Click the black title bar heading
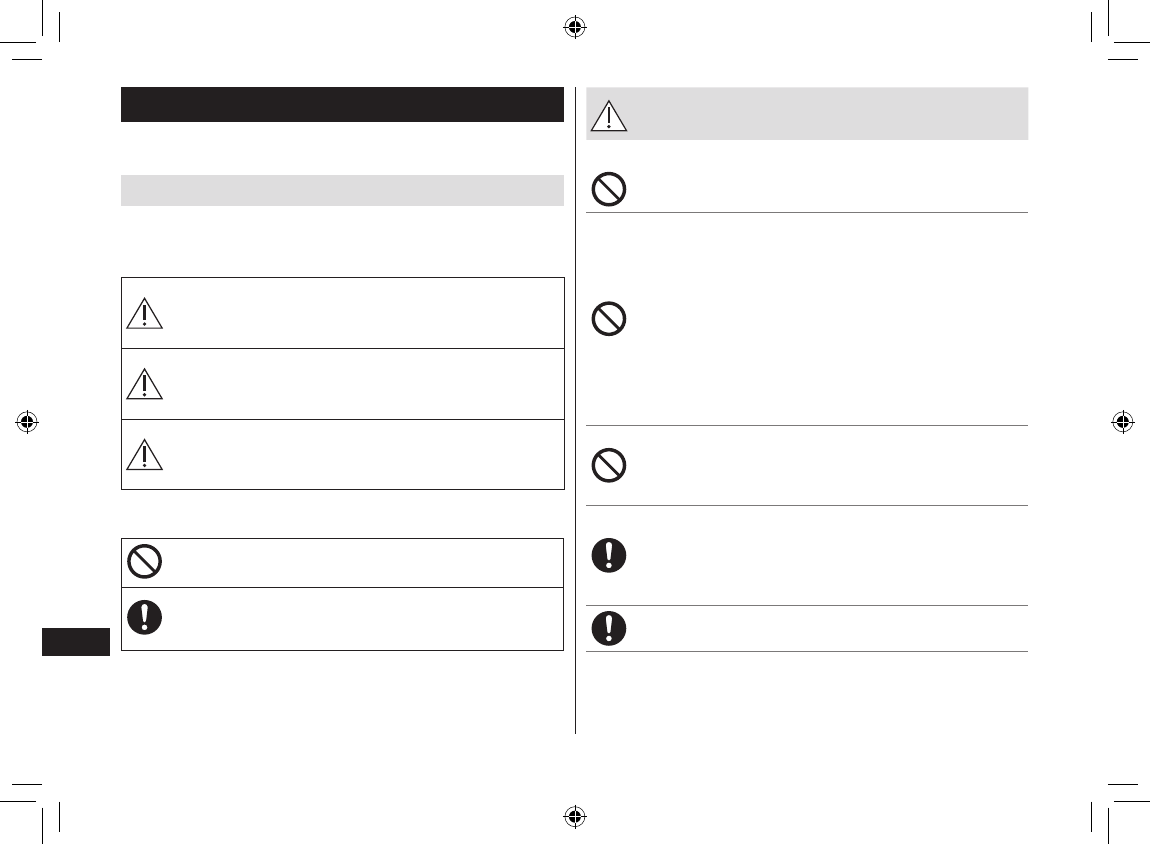Screen dimensions: 1150x844 pyautogui.click(x=343, y=104)
